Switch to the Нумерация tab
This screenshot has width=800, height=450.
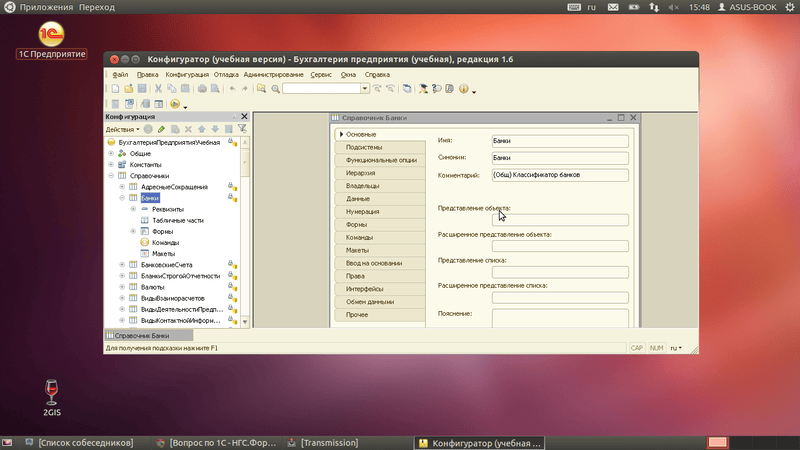(x=363, y=211)
